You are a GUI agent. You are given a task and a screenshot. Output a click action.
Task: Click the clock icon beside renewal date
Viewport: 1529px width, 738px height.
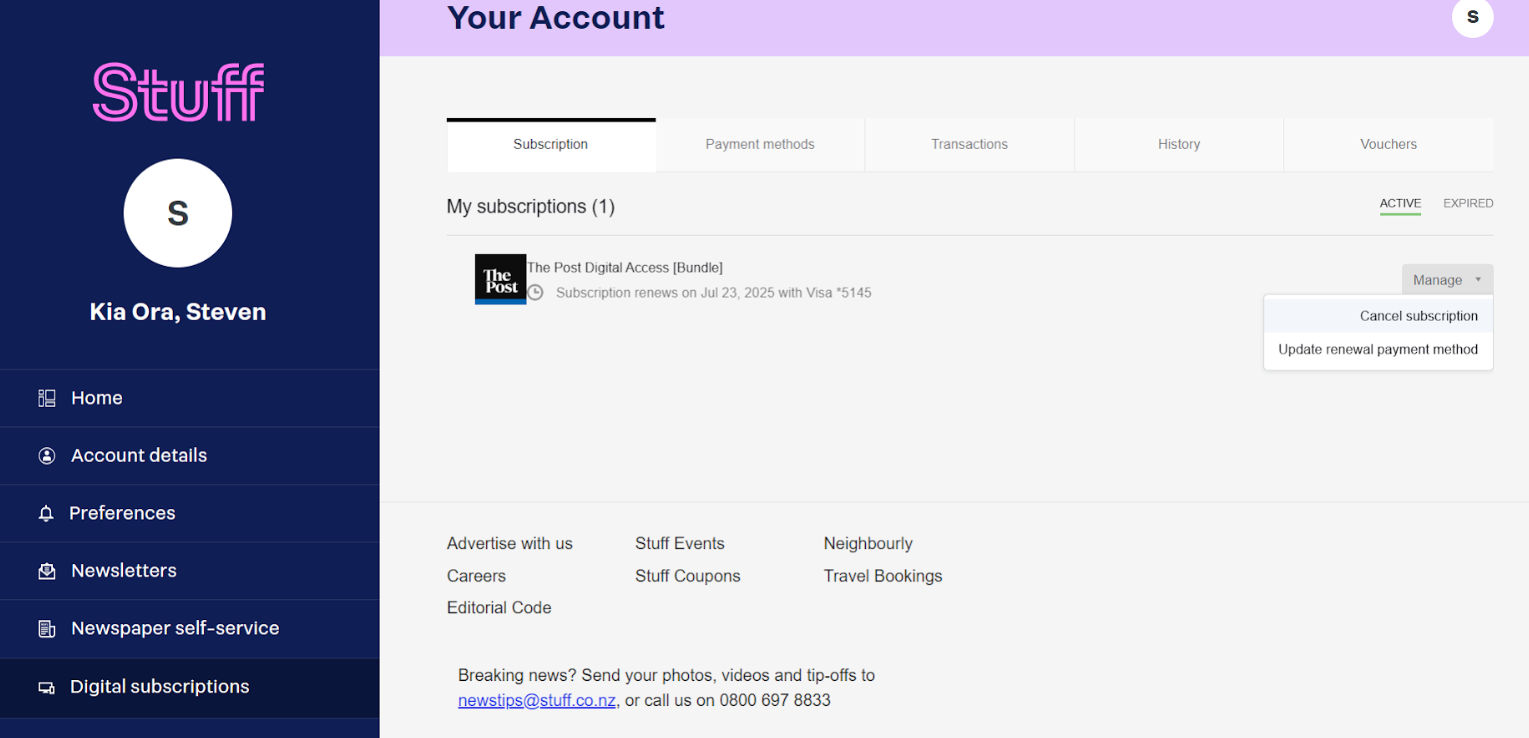(536, 293)
